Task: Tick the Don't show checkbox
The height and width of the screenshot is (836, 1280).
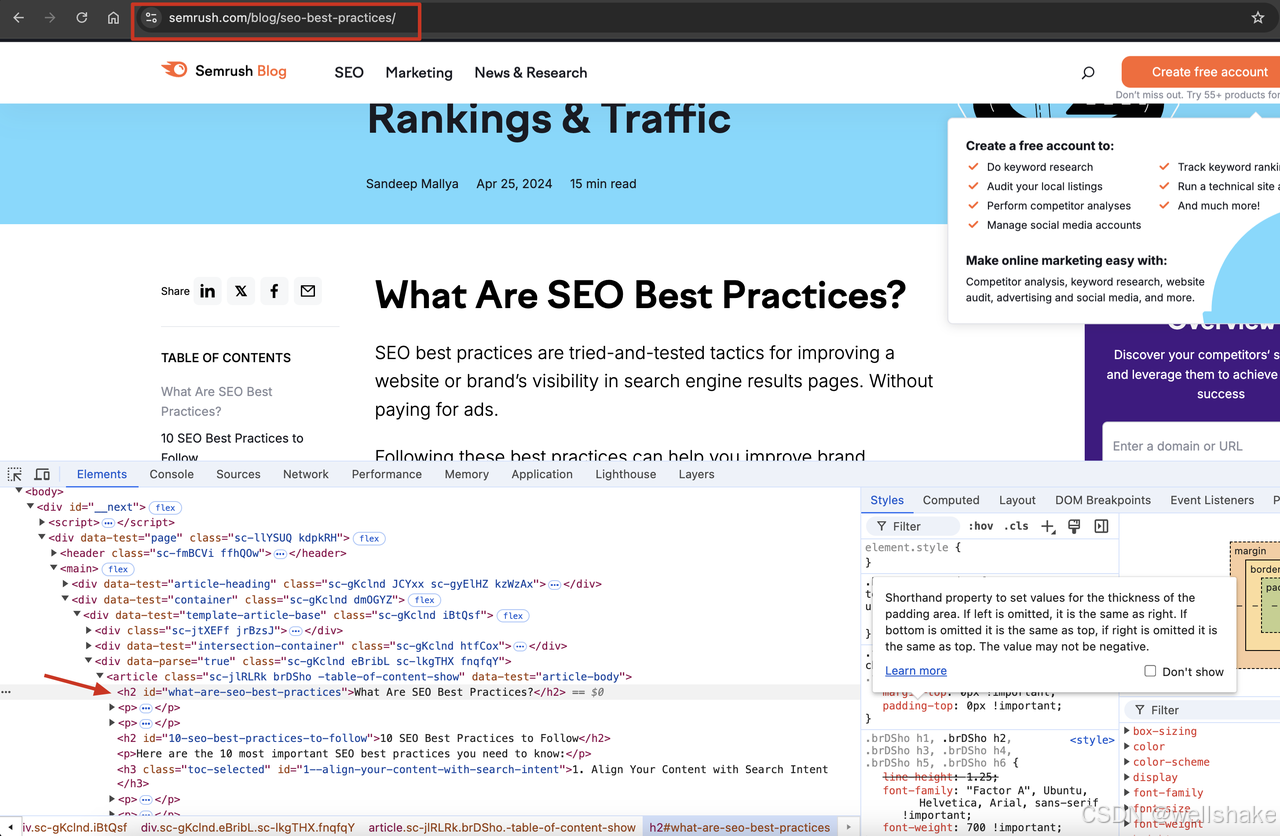Action: (1150, 672)
